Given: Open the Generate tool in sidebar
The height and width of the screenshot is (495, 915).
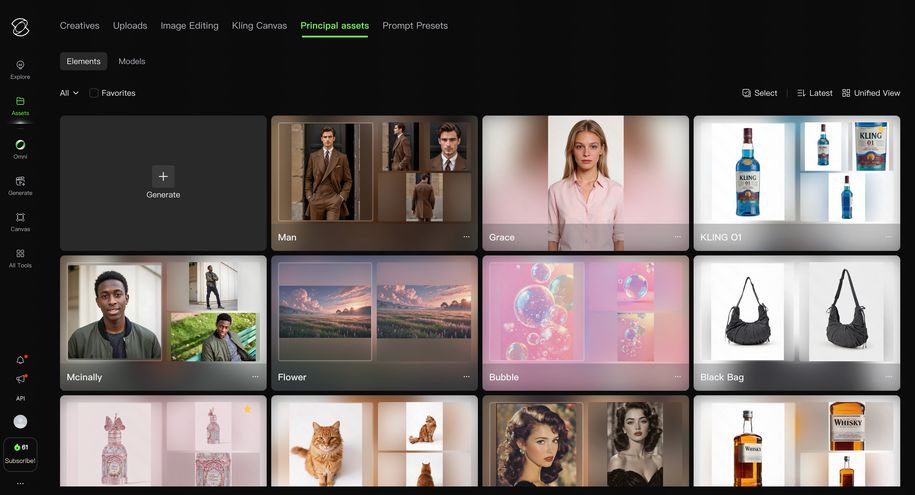Looking at the screenshot, I should click(20, 185).
